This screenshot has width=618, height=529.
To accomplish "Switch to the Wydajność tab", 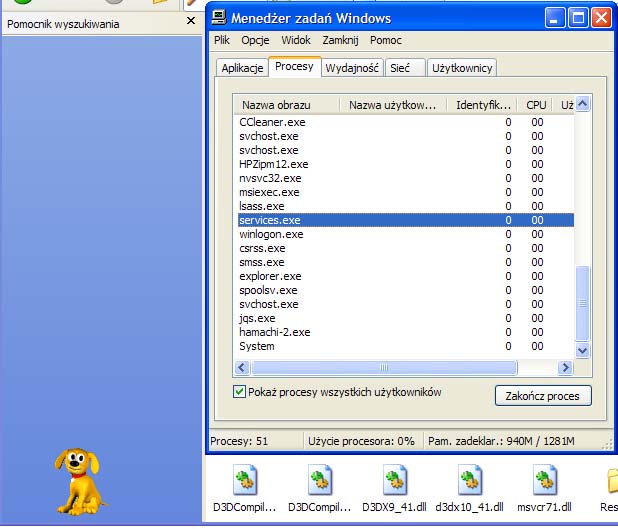I will tap(352, 68).
